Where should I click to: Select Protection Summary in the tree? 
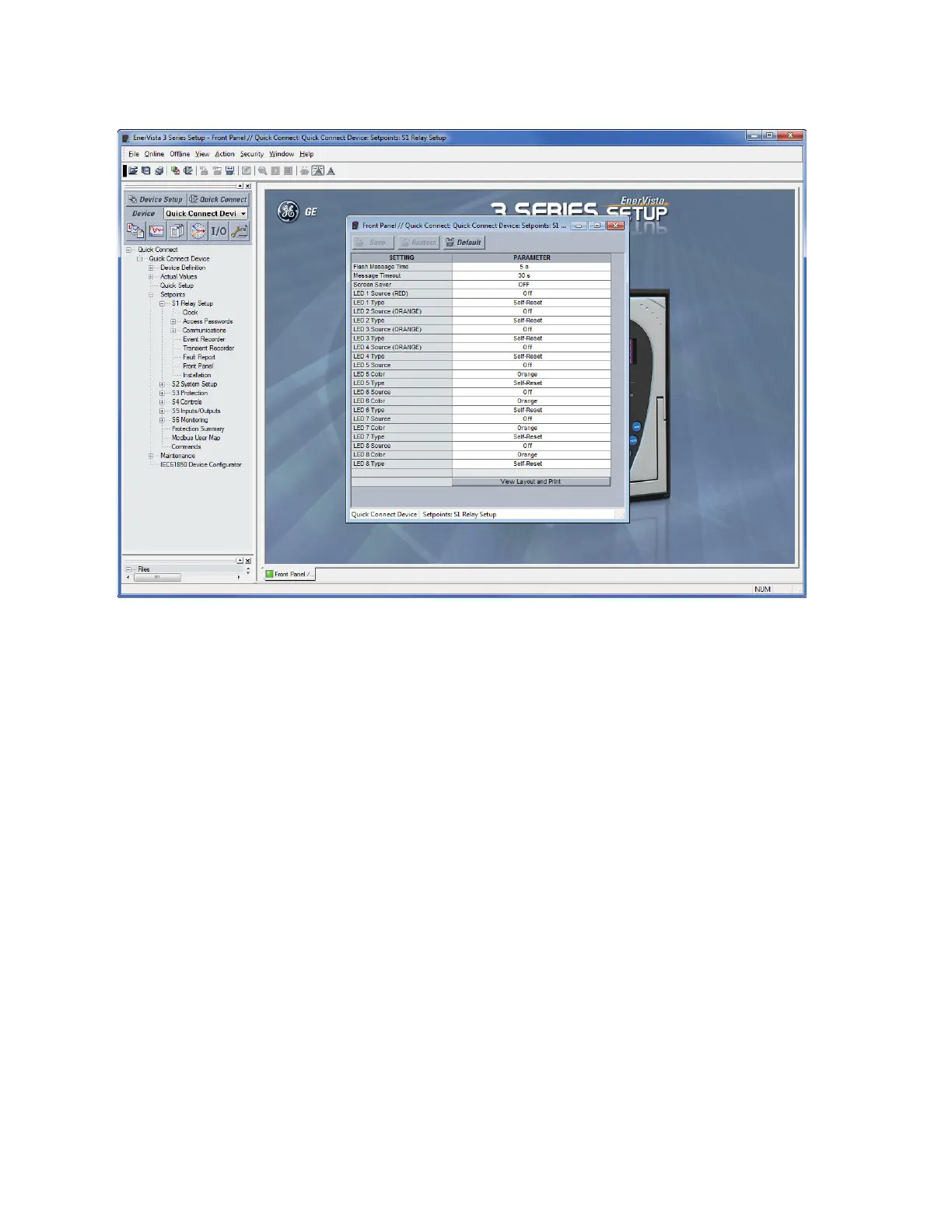coord(198,429)
